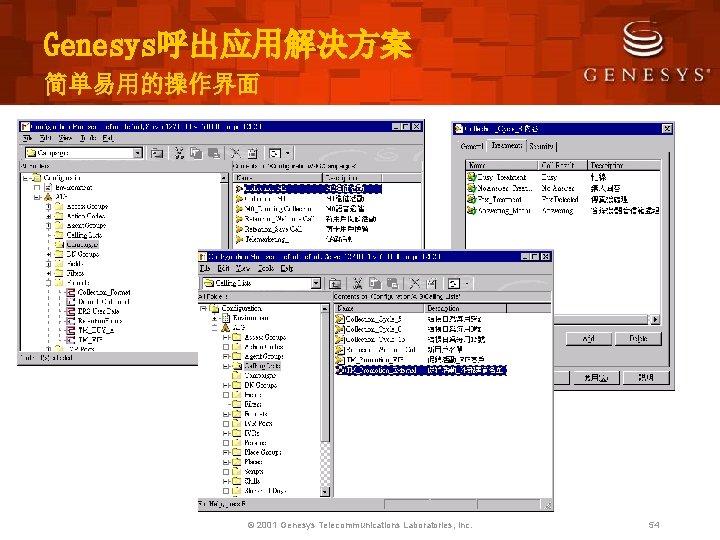Open the Views dropdown arrow in Calling Lists window
This screenshot has height=540, width=720.
point(467,283)
